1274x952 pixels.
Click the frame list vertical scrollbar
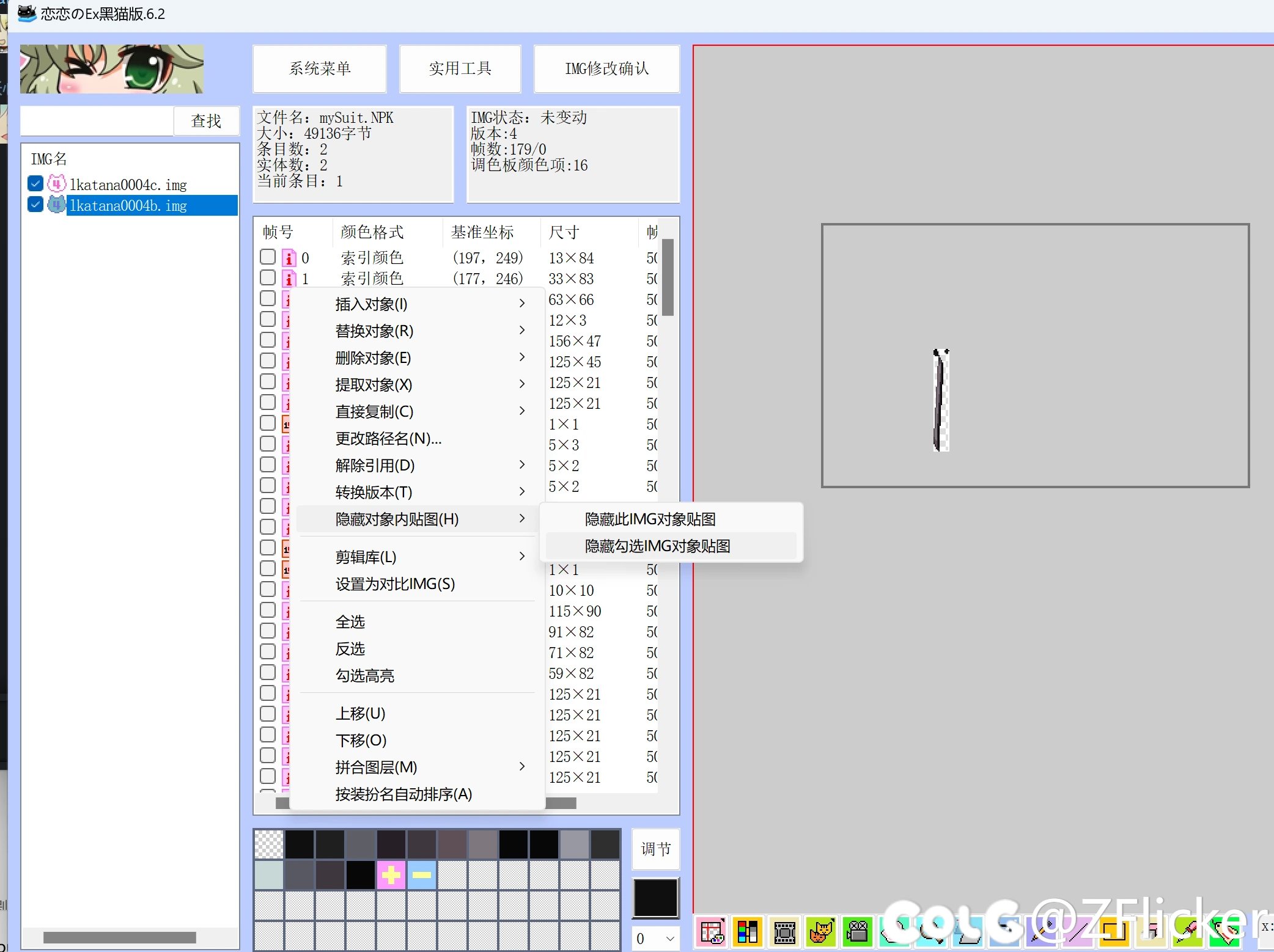click(x=668, y=277)
